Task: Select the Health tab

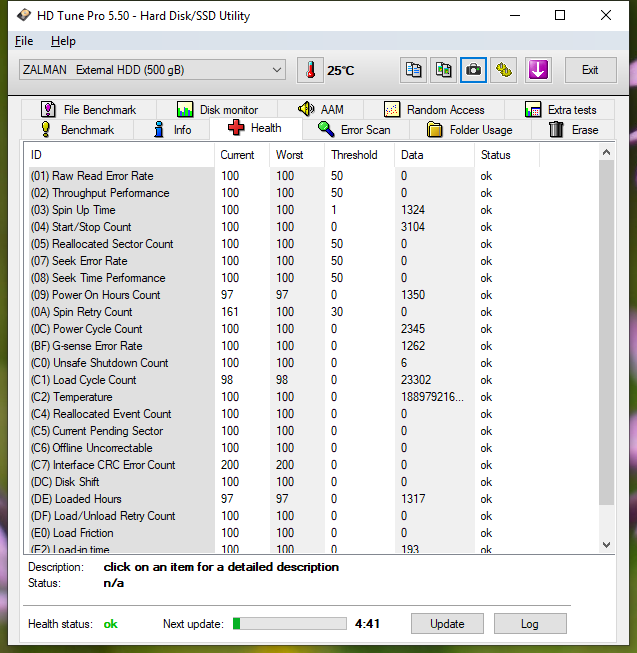Action: pos(256,128)
